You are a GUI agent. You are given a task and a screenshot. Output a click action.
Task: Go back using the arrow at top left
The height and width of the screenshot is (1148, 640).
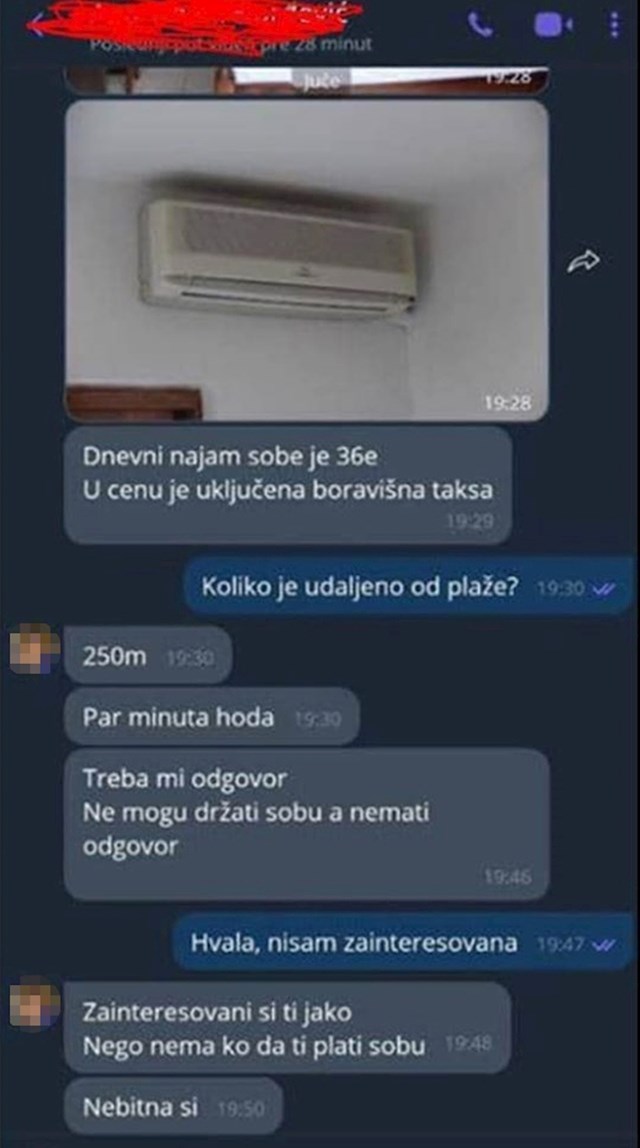[x=34, y=26]
